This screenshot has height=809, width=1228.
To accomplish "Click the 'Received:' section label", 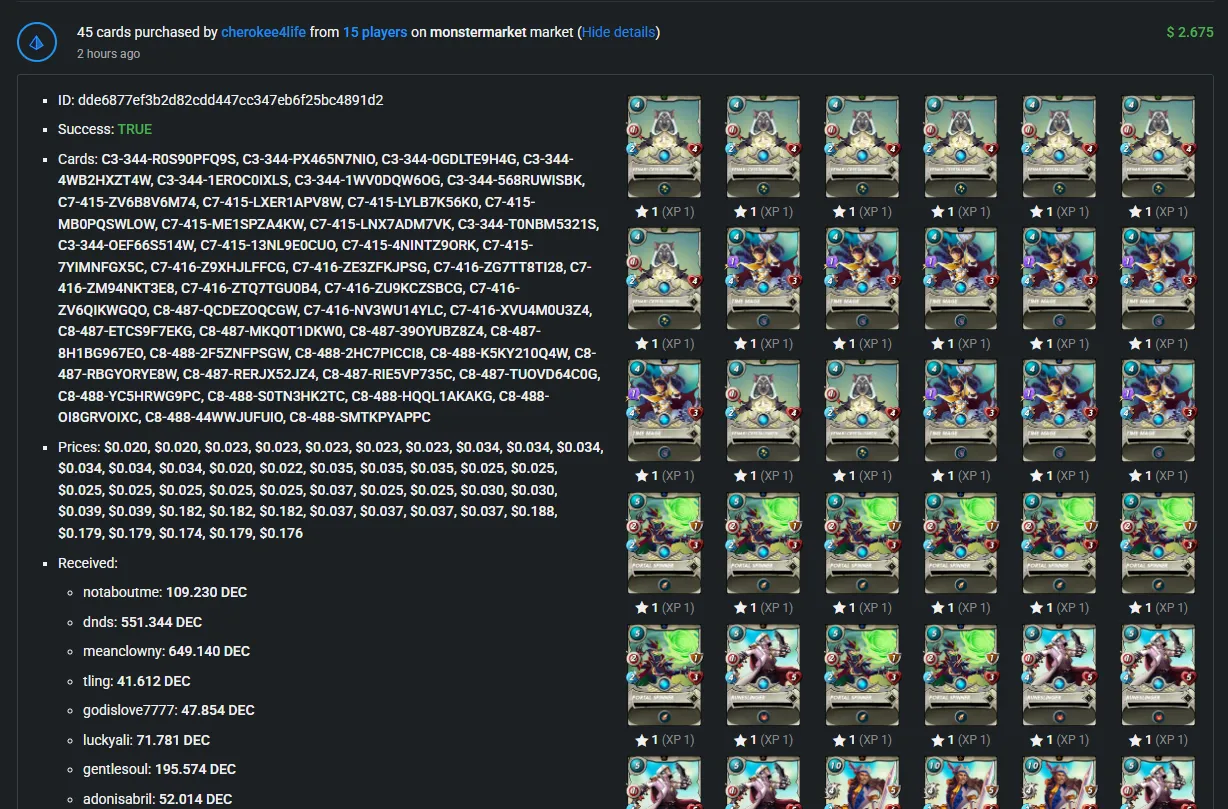I will coord(88,563).
